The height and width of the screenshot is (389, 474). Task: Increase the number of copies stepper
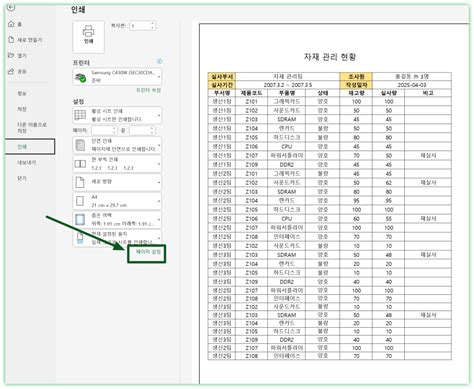tap(153, 23)
